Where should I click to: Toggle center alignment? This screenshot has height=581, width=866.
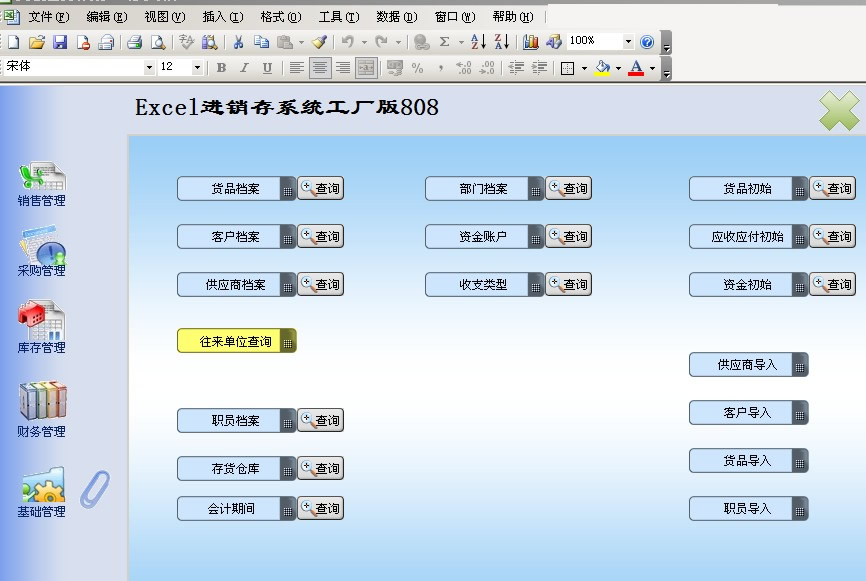point(320,68)
